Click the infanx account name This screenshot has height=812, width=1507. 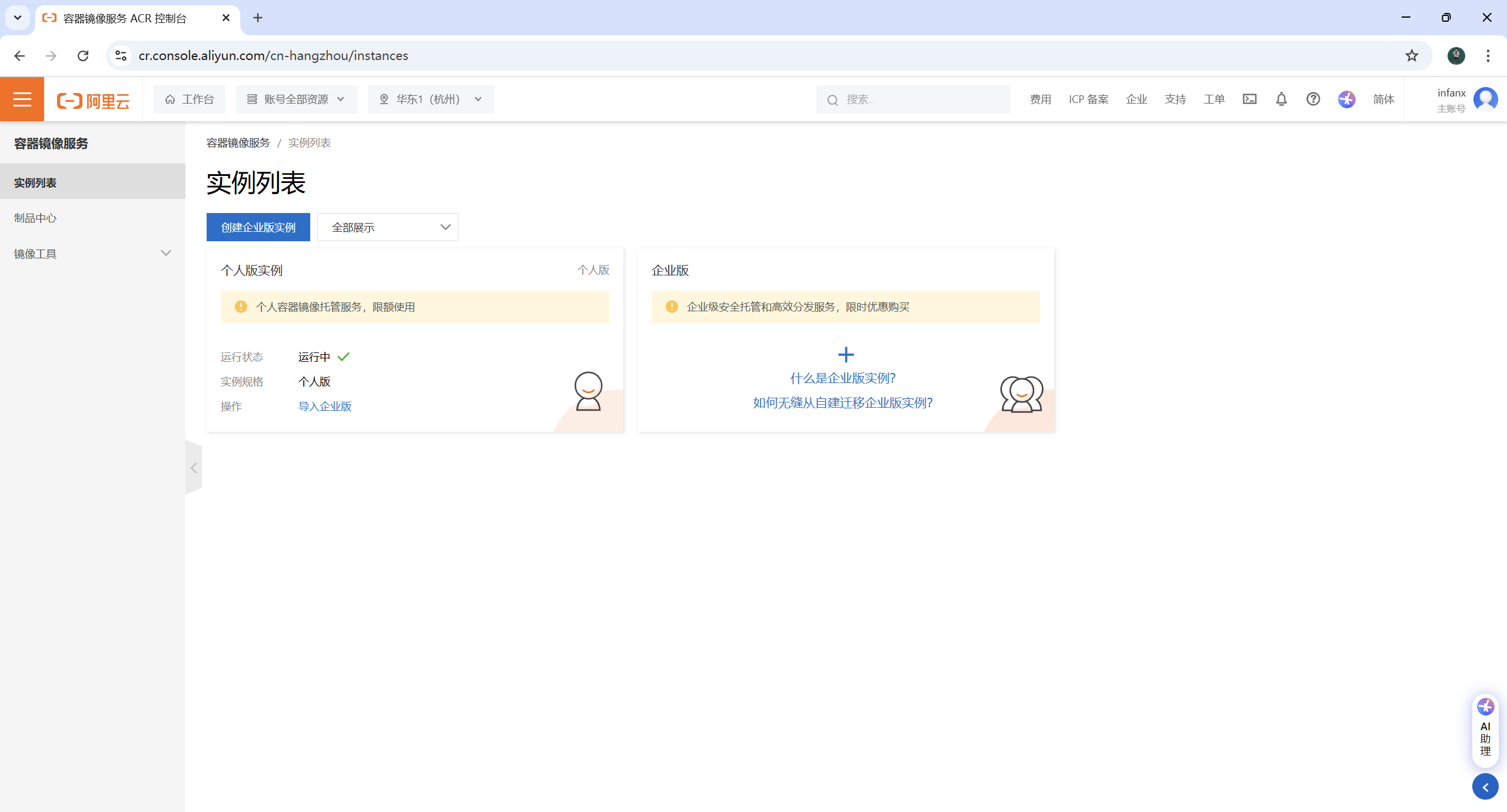pyautogui.click(x=1451, y=93)
